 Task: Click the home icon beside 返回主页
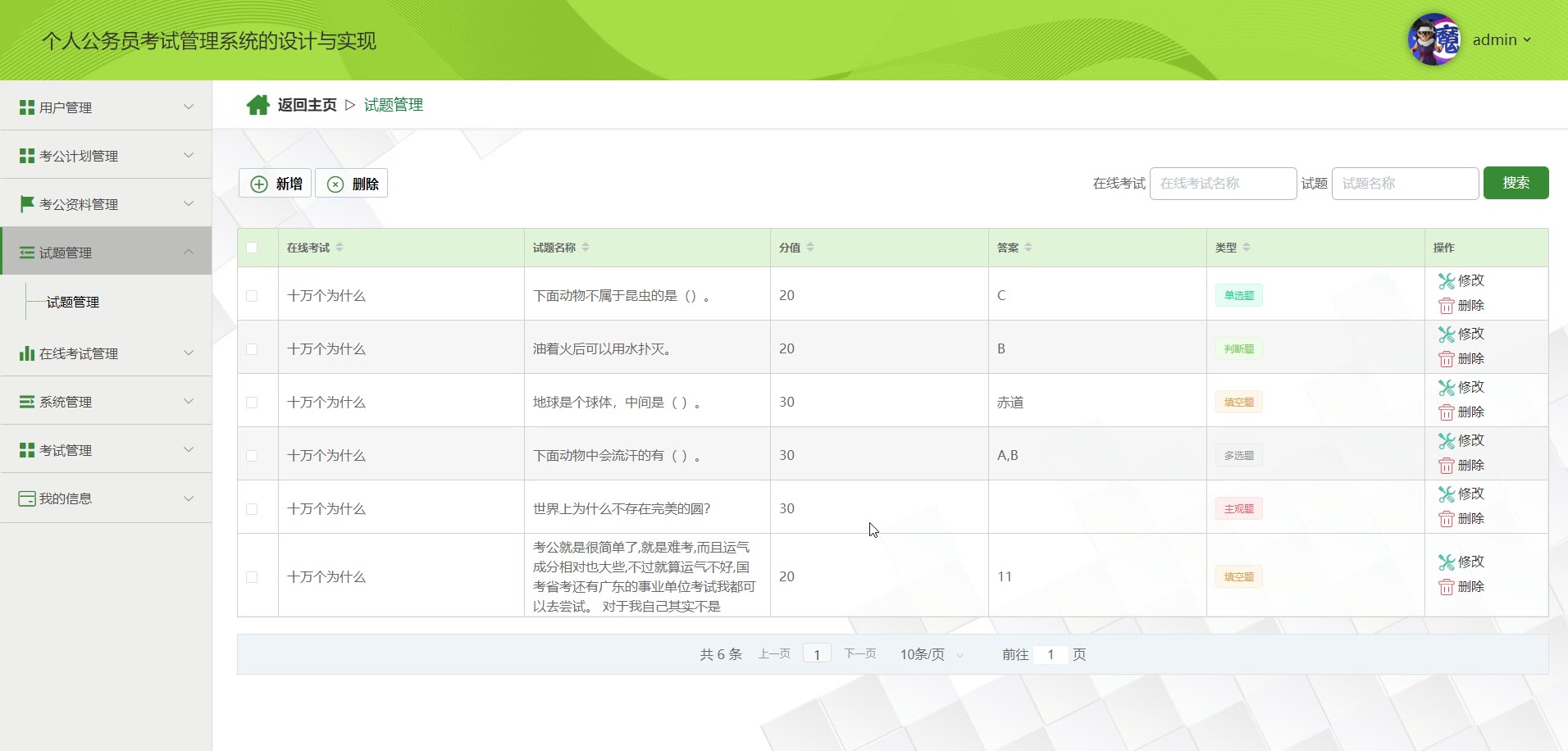(x=258, y=105)
